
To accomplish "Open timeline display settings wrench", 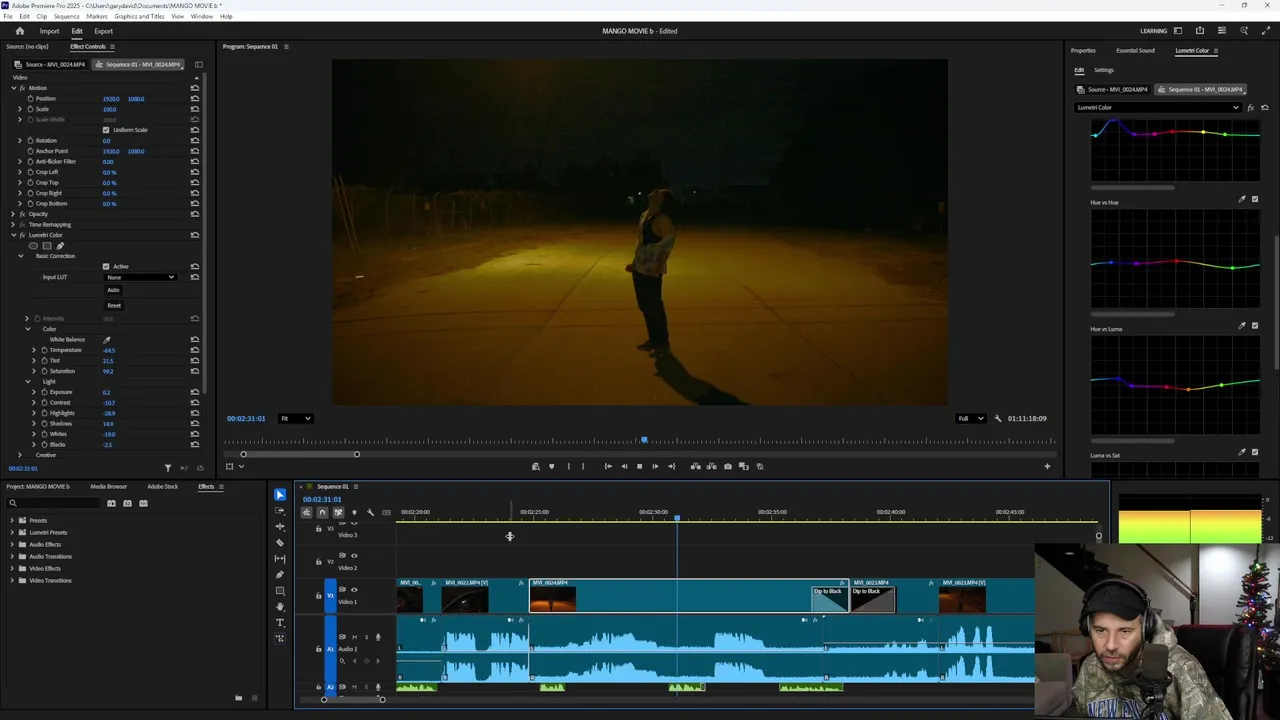I will pos(370,512).
